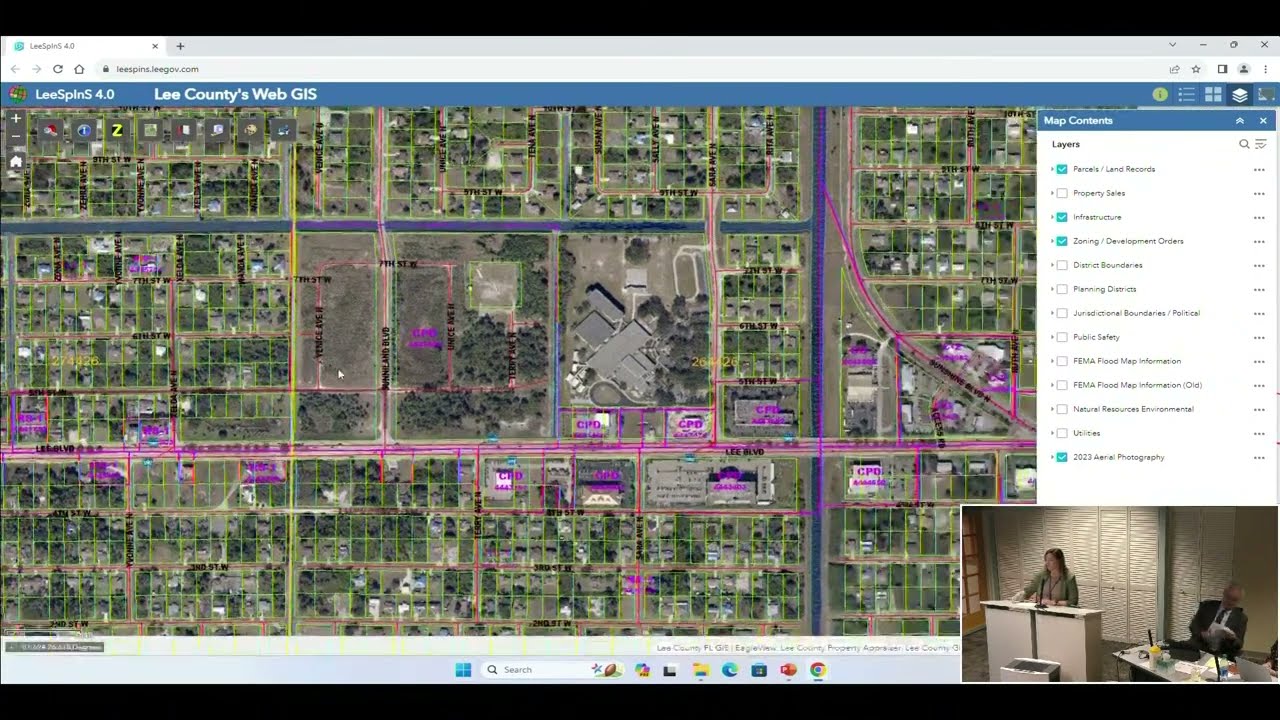Collapse the Map Contents panel
The height and width of the screenshot is (720, 1280).
[x=1240, y=121]
